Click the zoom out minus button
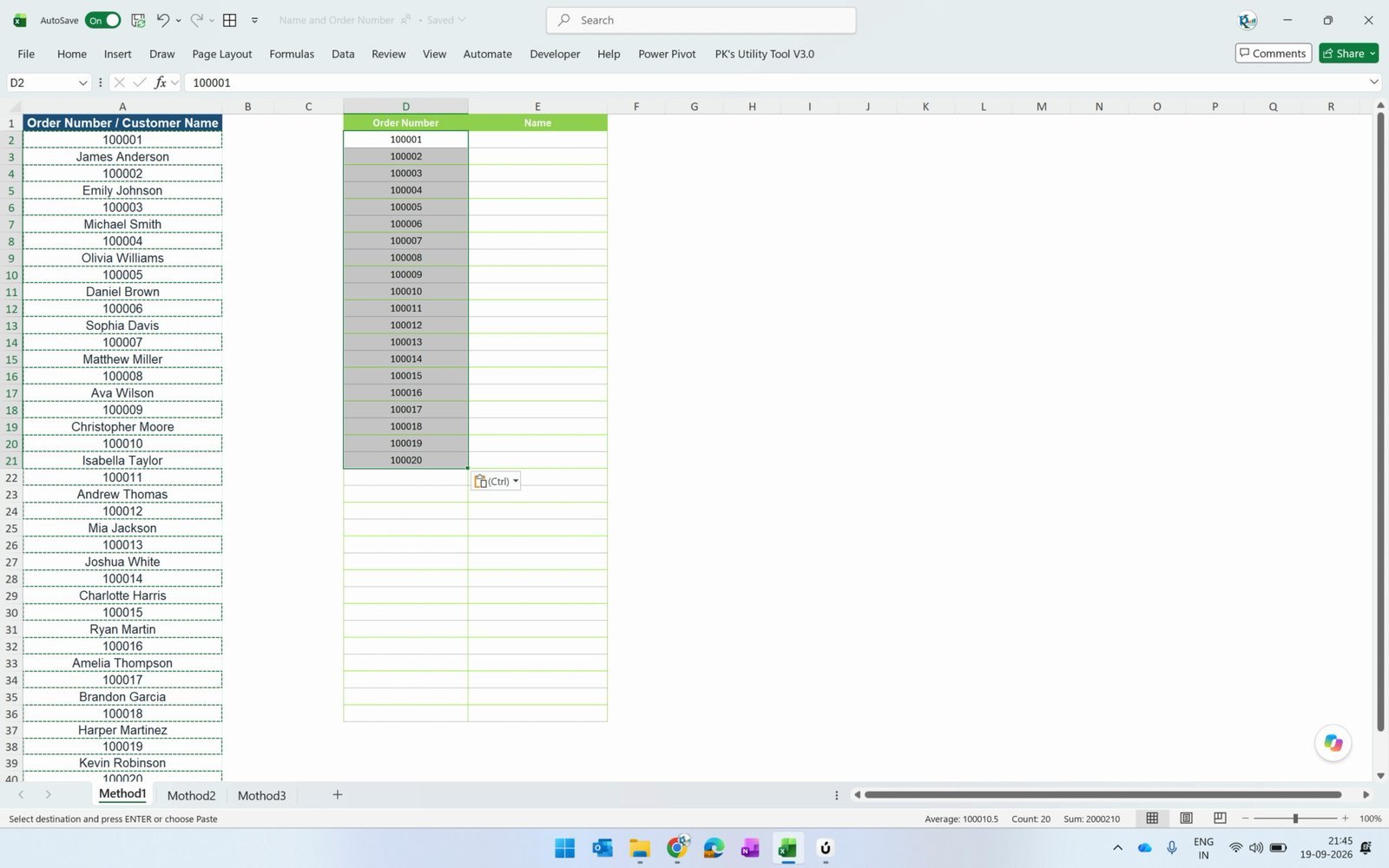1389x868 pixels. [x=1245, y=819]
